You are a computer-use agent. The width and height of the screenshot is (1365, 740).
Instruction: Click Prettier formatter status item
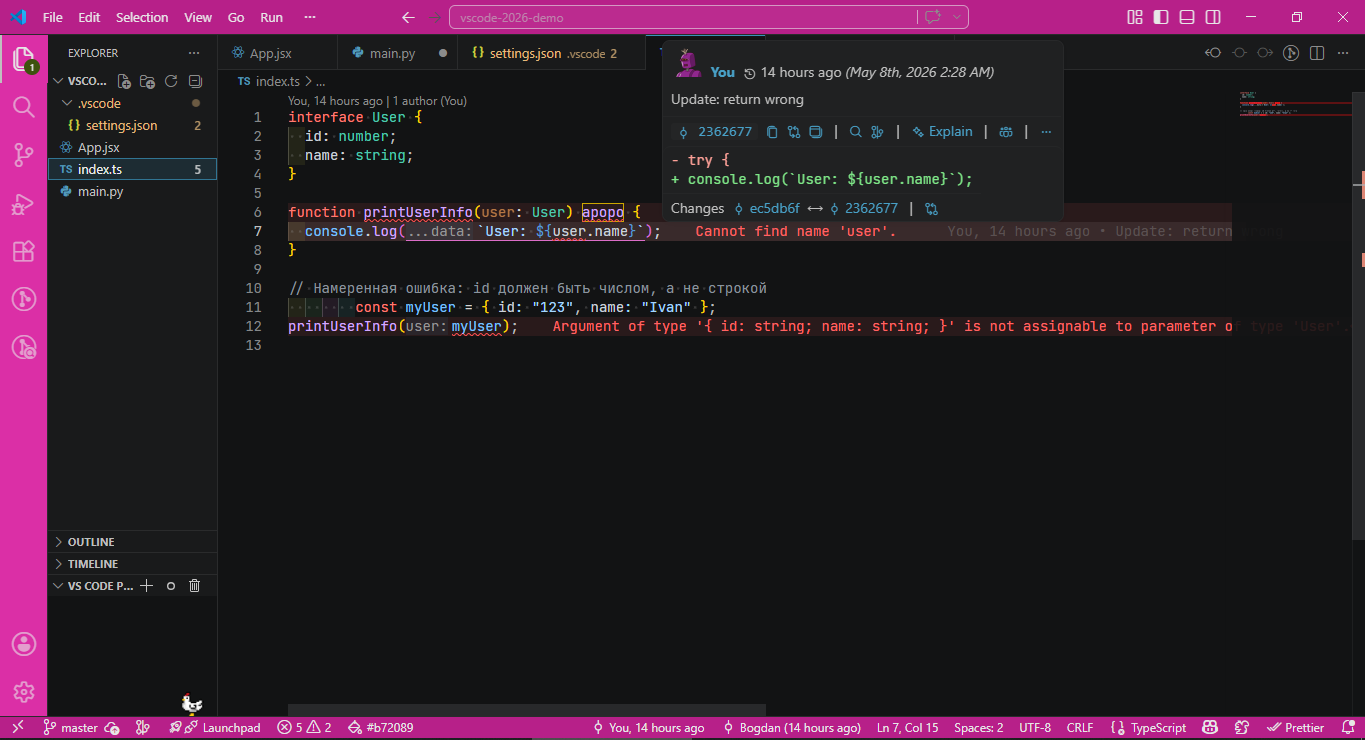click(x=1296, y=728)
